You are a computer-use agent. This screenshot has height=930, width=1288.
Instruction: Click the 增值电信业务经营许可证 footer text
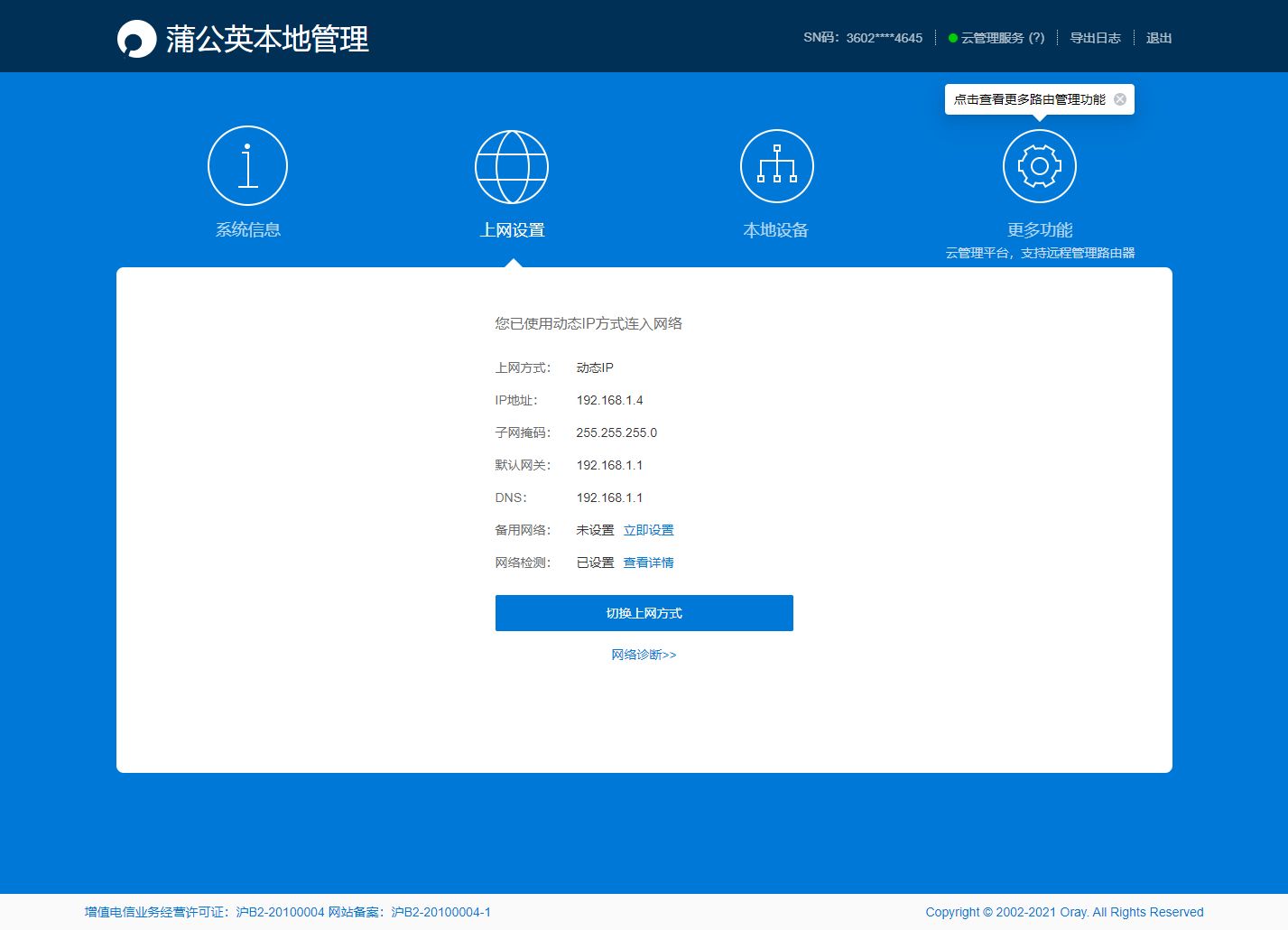click(204, 912)
